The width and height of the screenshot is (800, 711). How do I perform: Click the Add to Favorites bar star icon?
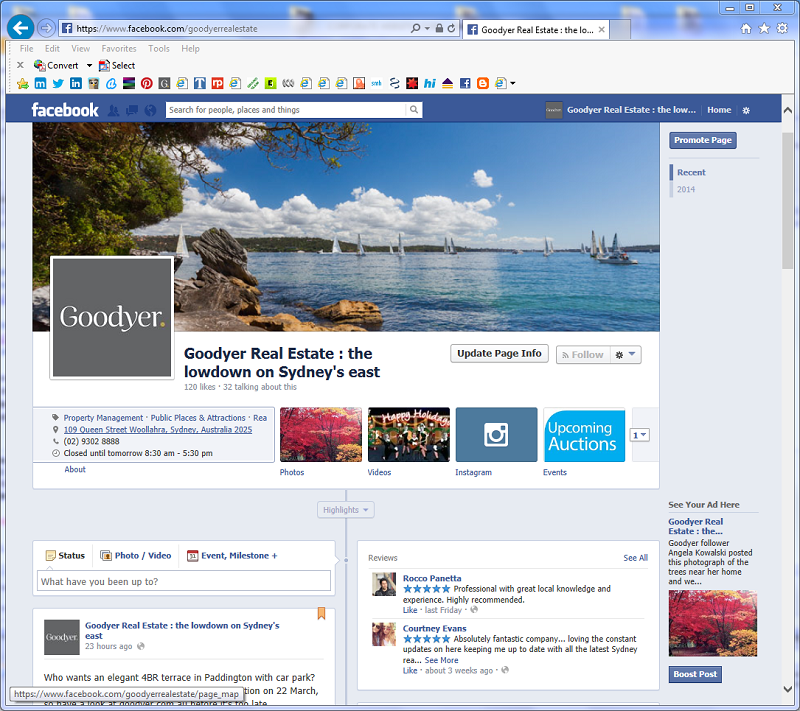[x=23, y=83]
